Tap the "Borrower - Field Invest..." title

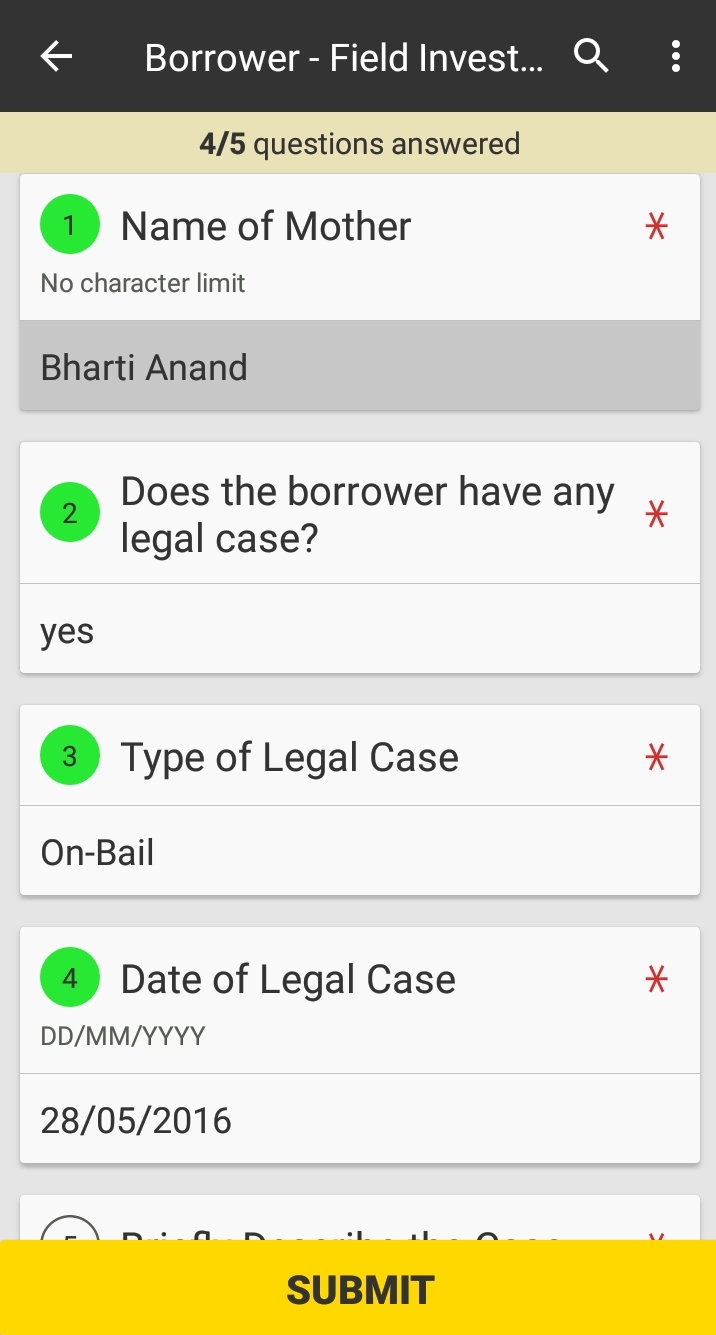click(344, 58)
